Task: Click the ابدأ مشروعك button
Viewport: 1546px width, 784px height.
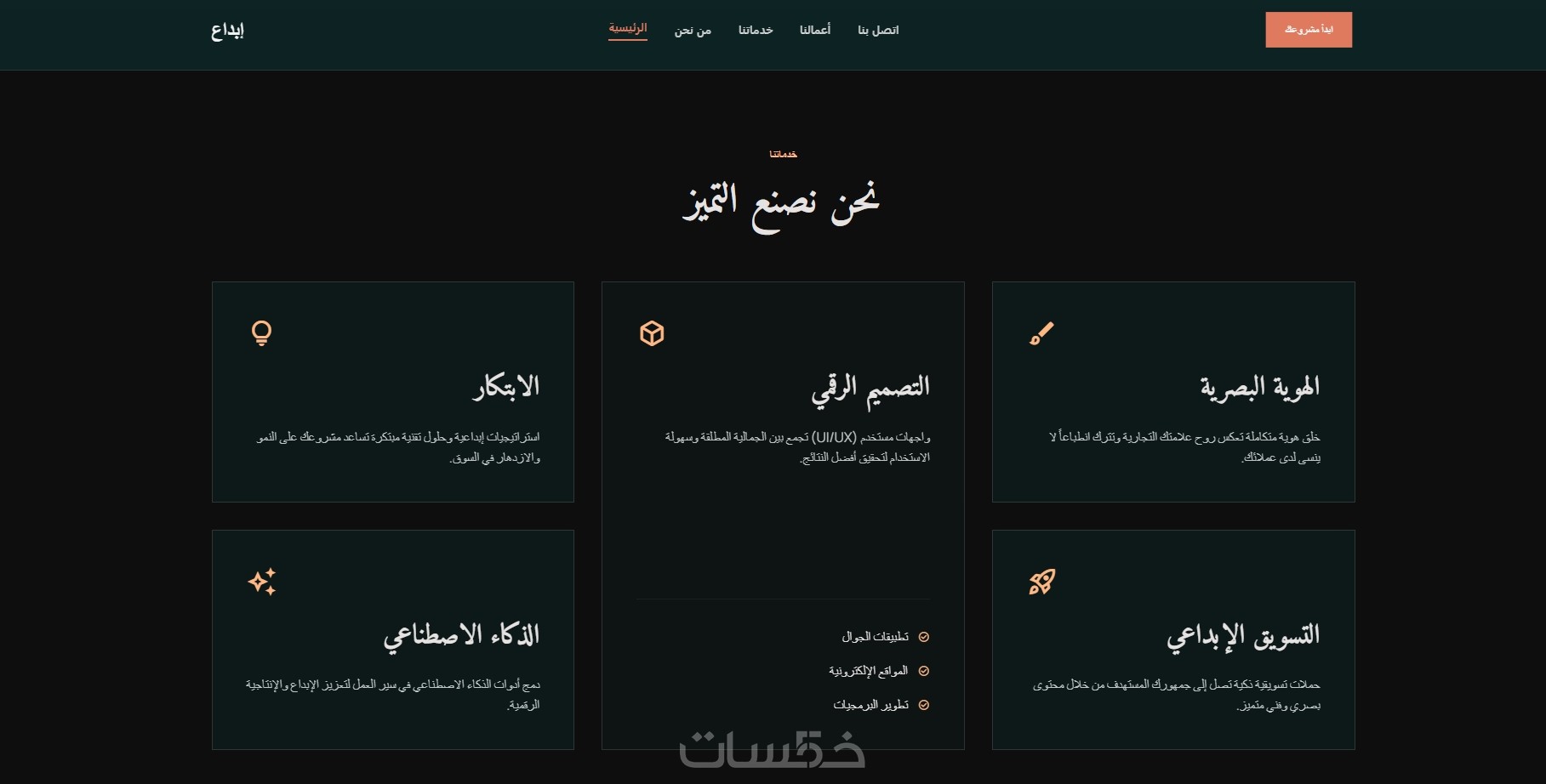Action: [1309, 30]
